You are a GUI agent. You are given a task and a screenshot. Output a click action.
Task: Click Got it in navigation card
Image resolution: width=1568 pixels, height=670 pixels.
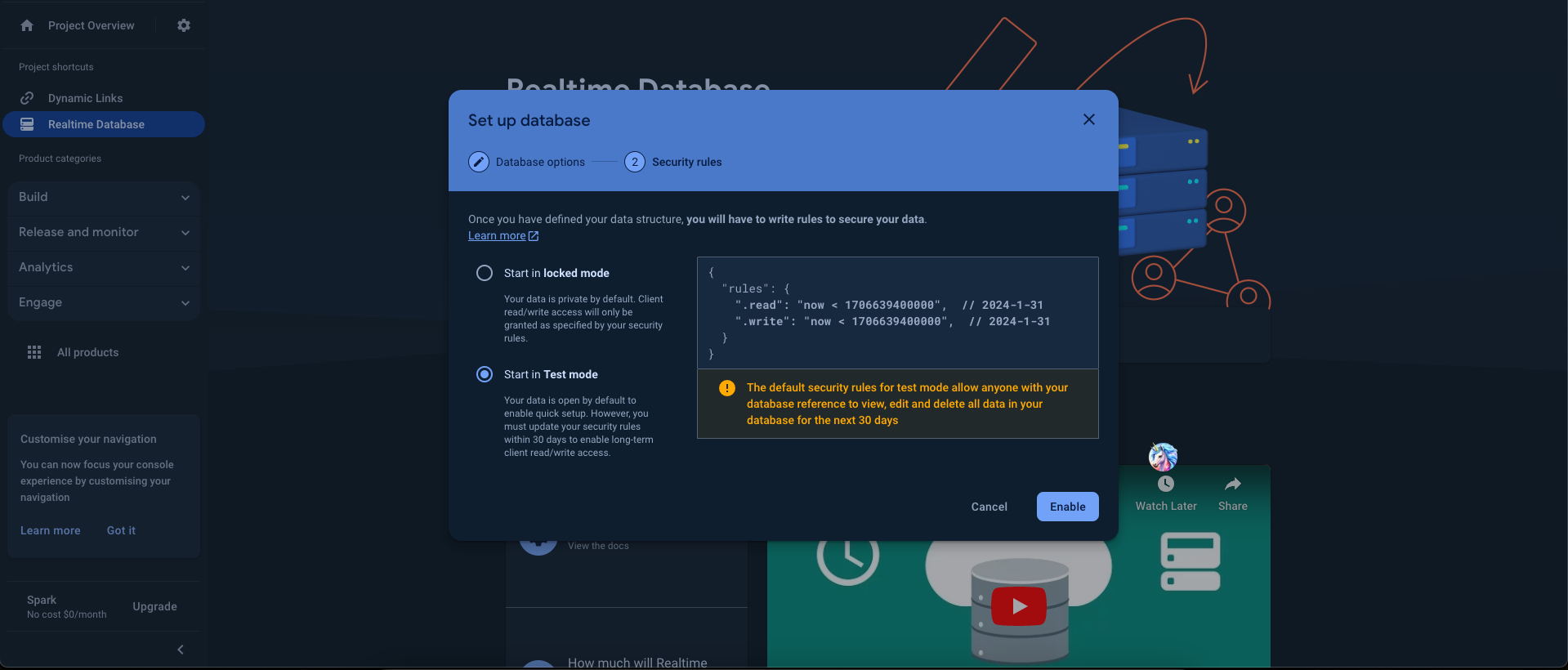pos(121,530)
